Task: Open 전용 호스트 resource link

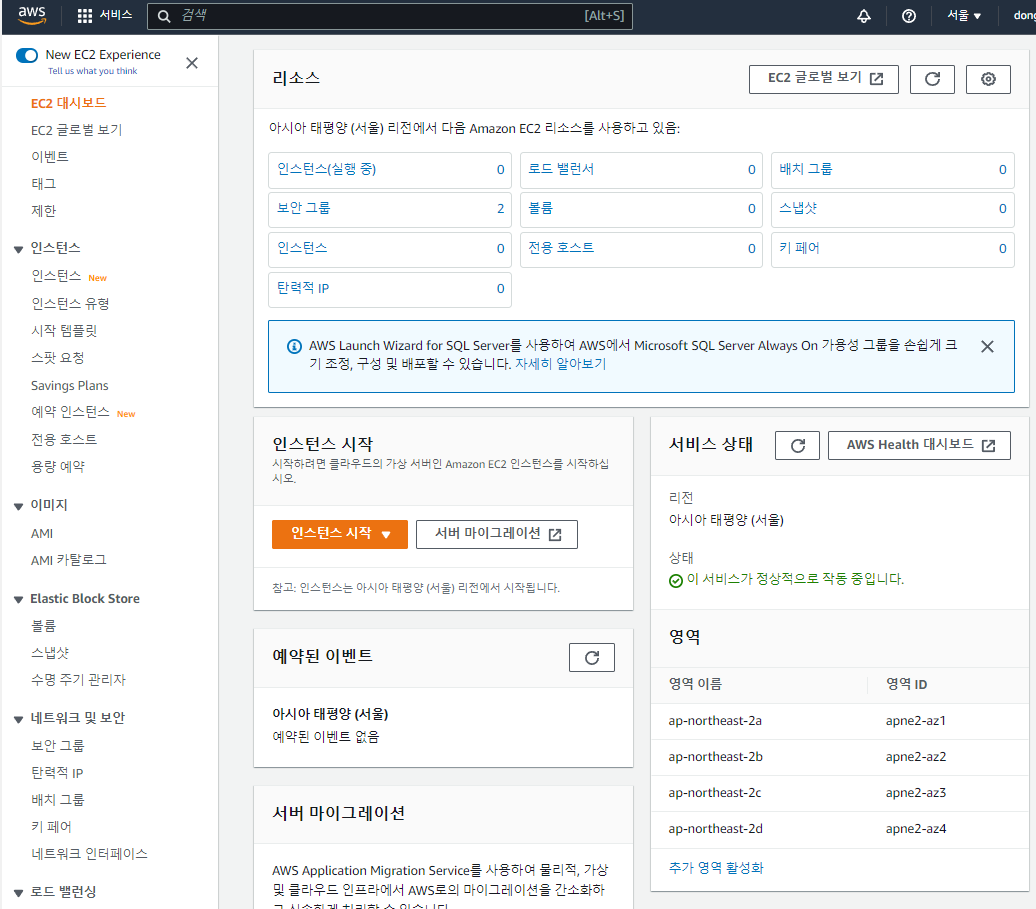Action: point(561,248)
